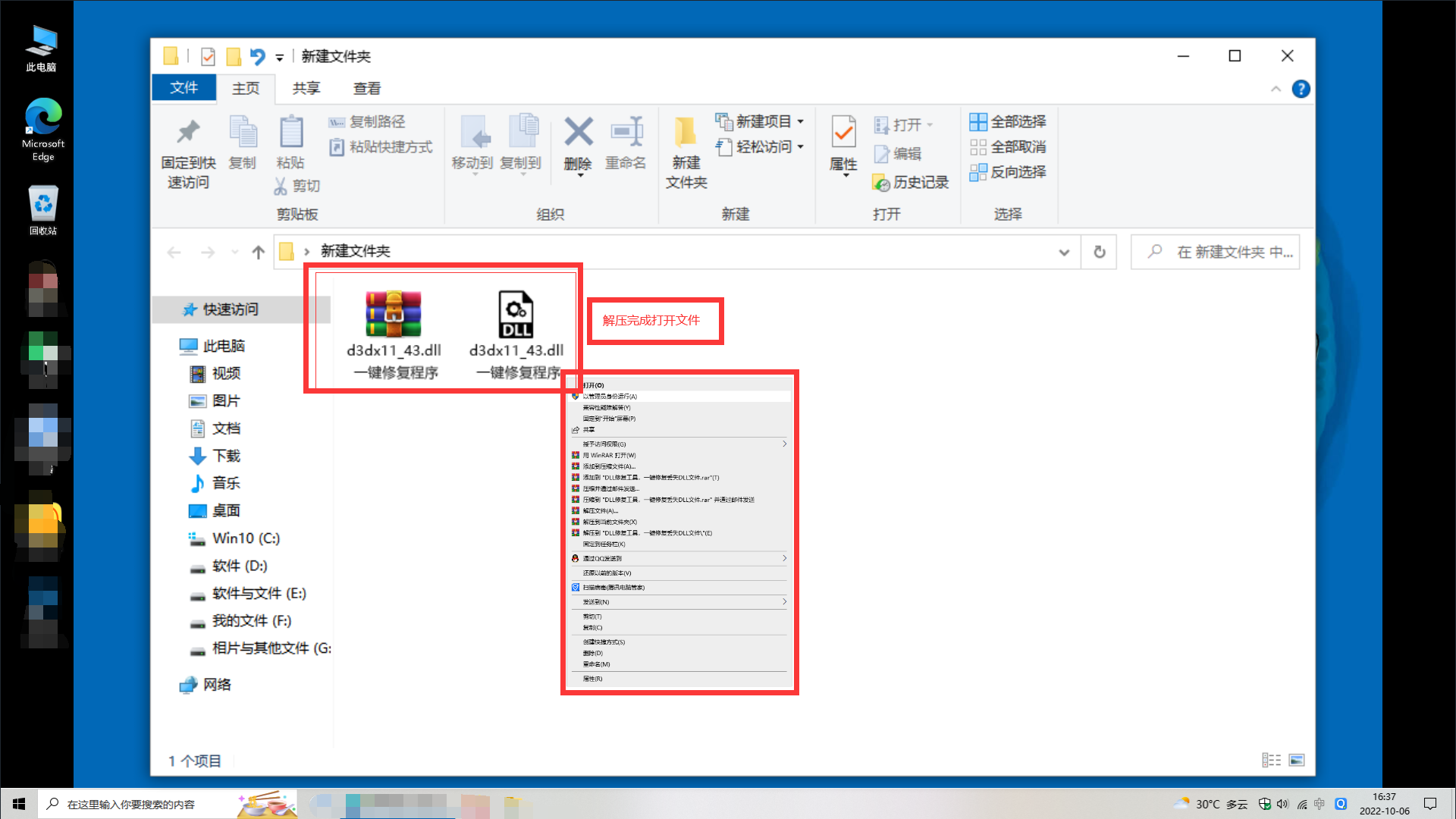Click Select all (全部选择) button
The height and width of the screenshot is (819, 1456).
coord(1008,121)
